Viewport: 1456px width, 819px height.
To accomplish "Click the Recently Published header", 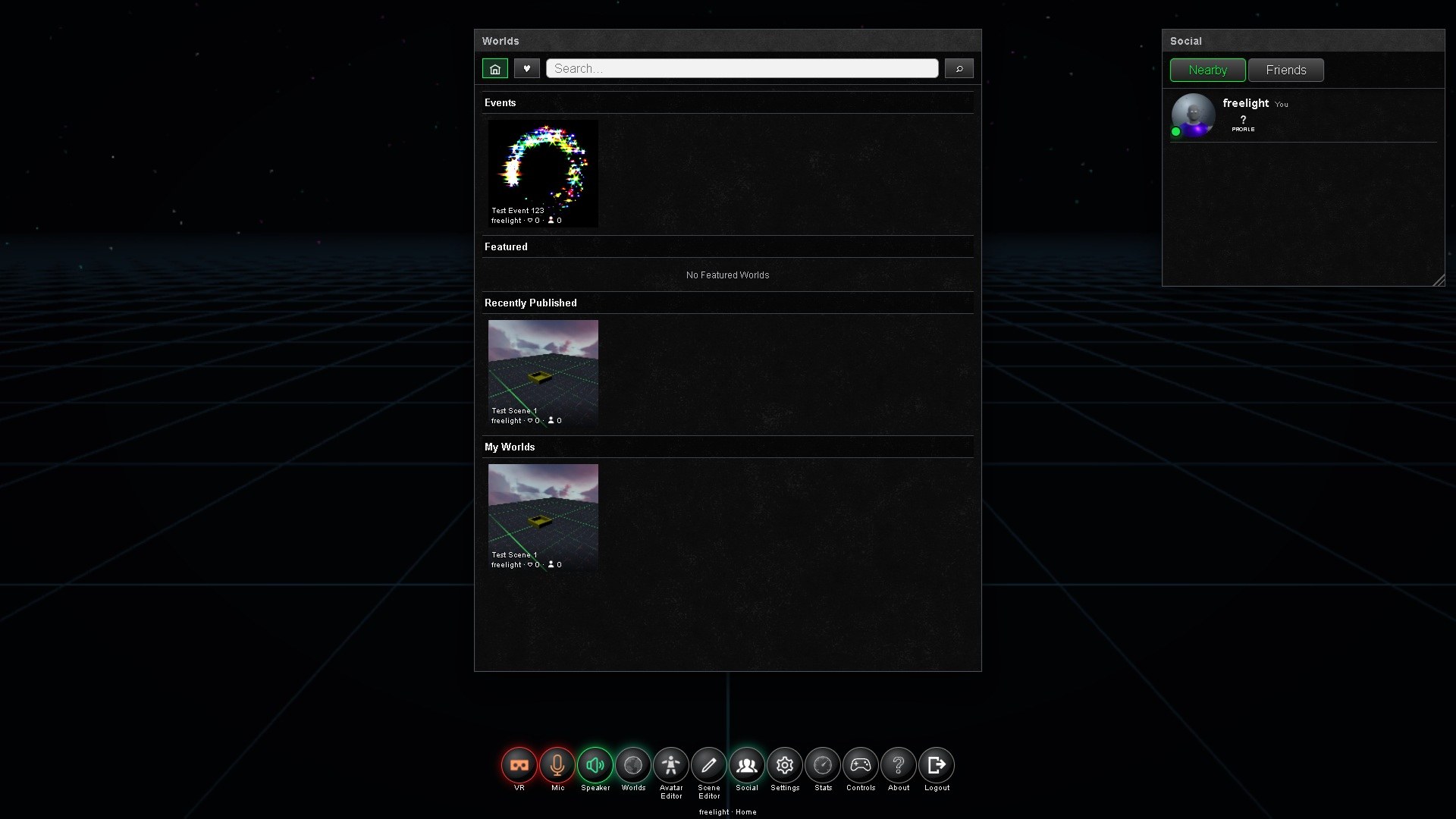I will pyautogui.click(x=728, y=303).
